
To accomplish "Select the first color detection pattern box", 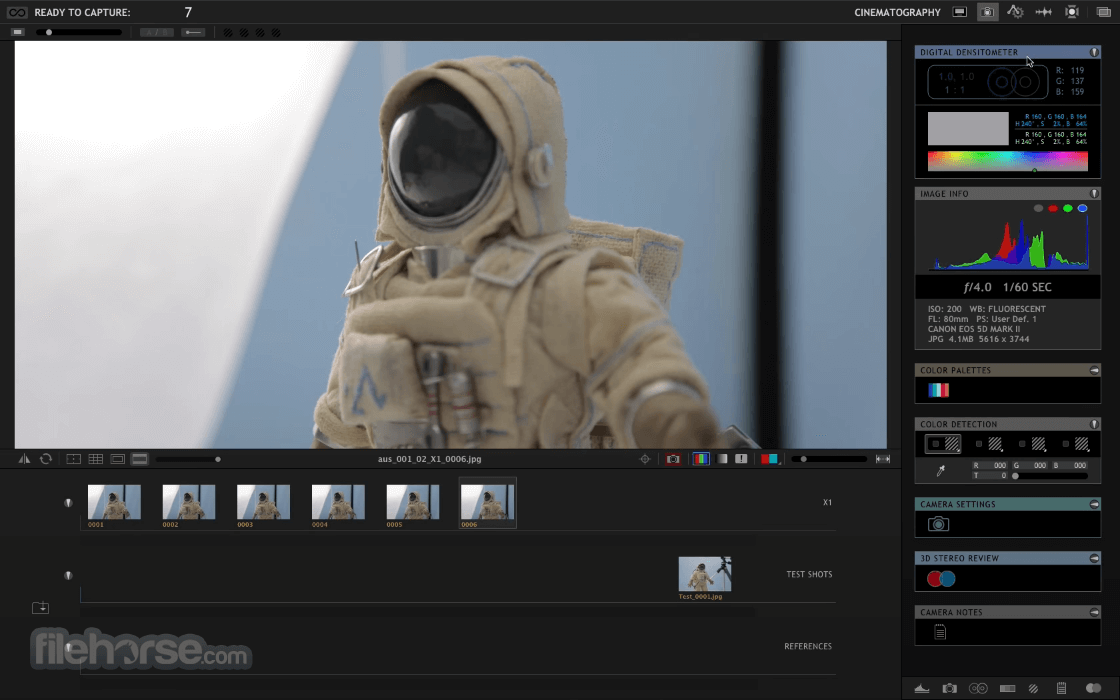I will coord(943,444).
